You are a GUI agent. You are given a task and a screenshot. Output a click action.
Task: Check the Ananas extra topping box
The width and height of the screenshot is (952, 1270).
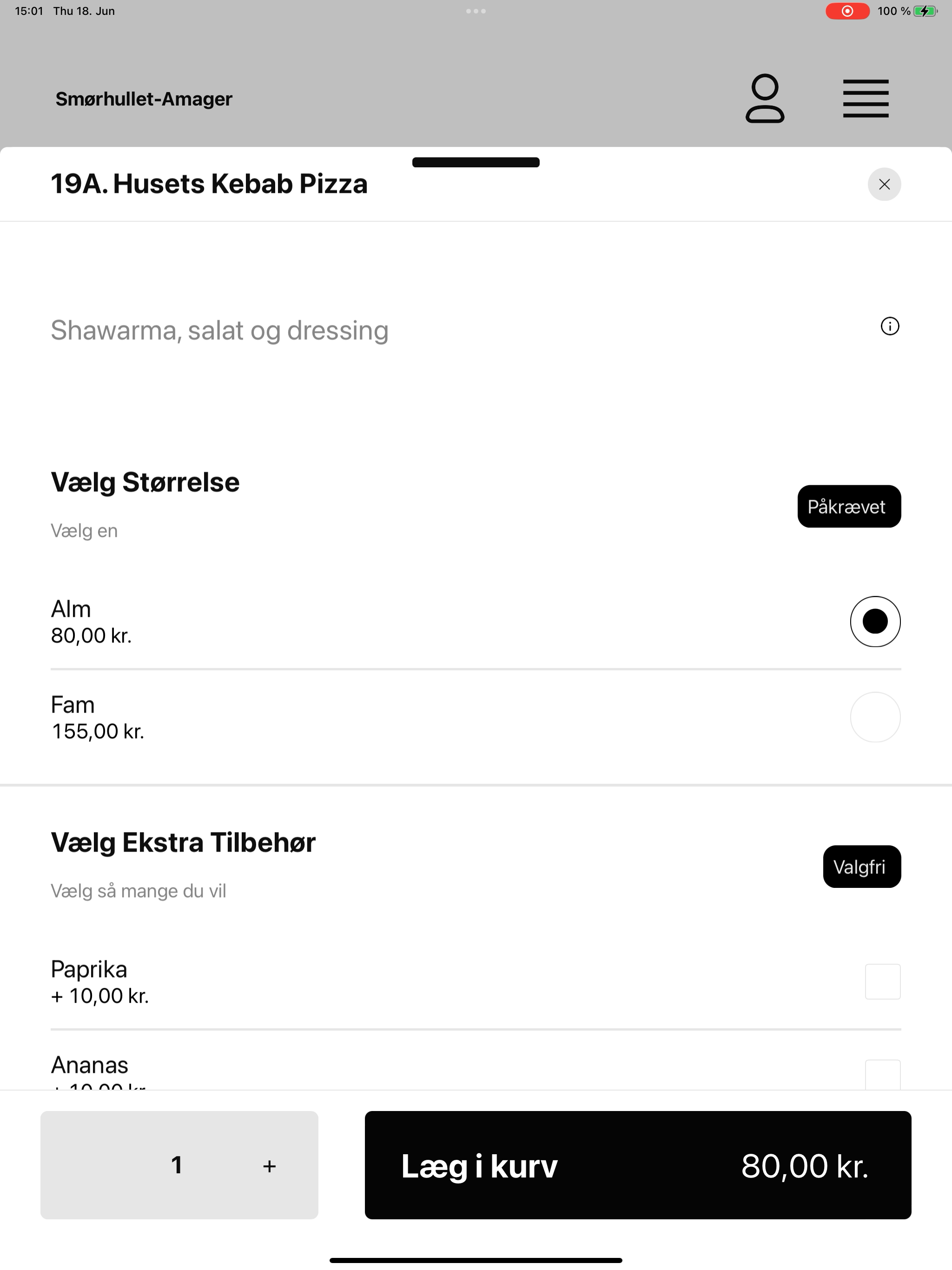tap(882, 1074)
